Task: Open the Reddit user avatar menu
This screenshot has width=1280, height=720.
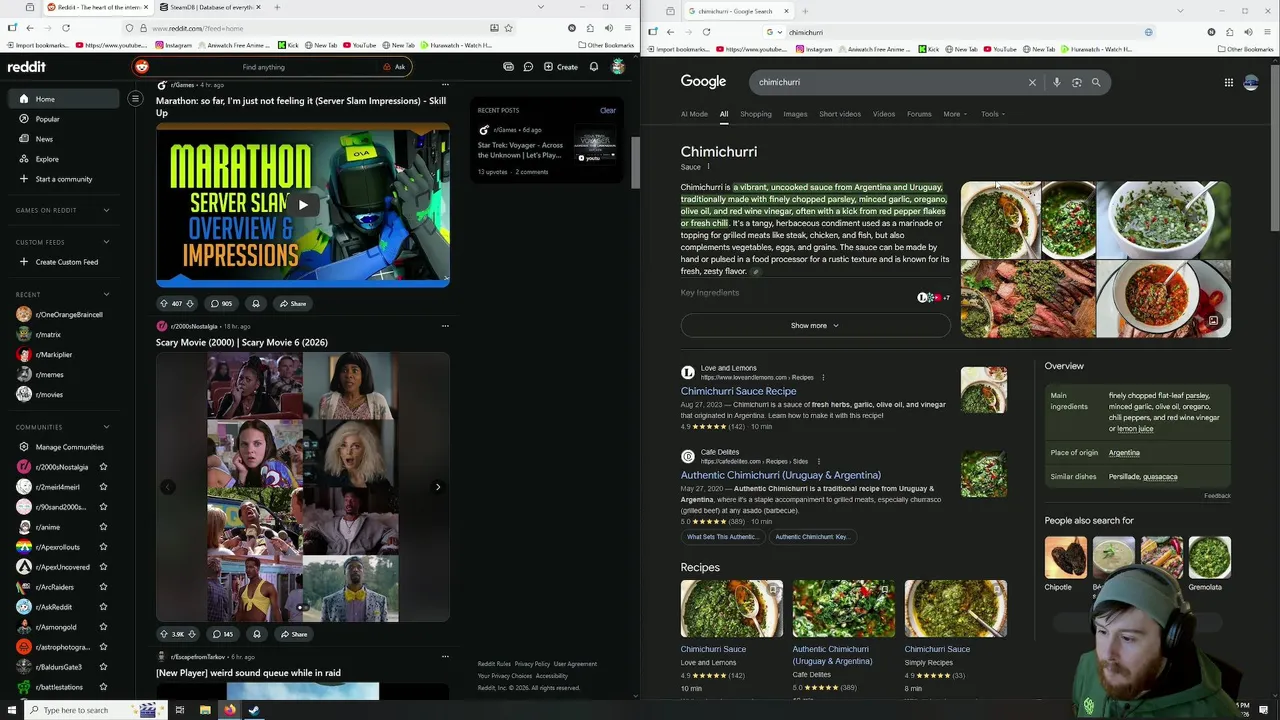Action: coord(618,67)
